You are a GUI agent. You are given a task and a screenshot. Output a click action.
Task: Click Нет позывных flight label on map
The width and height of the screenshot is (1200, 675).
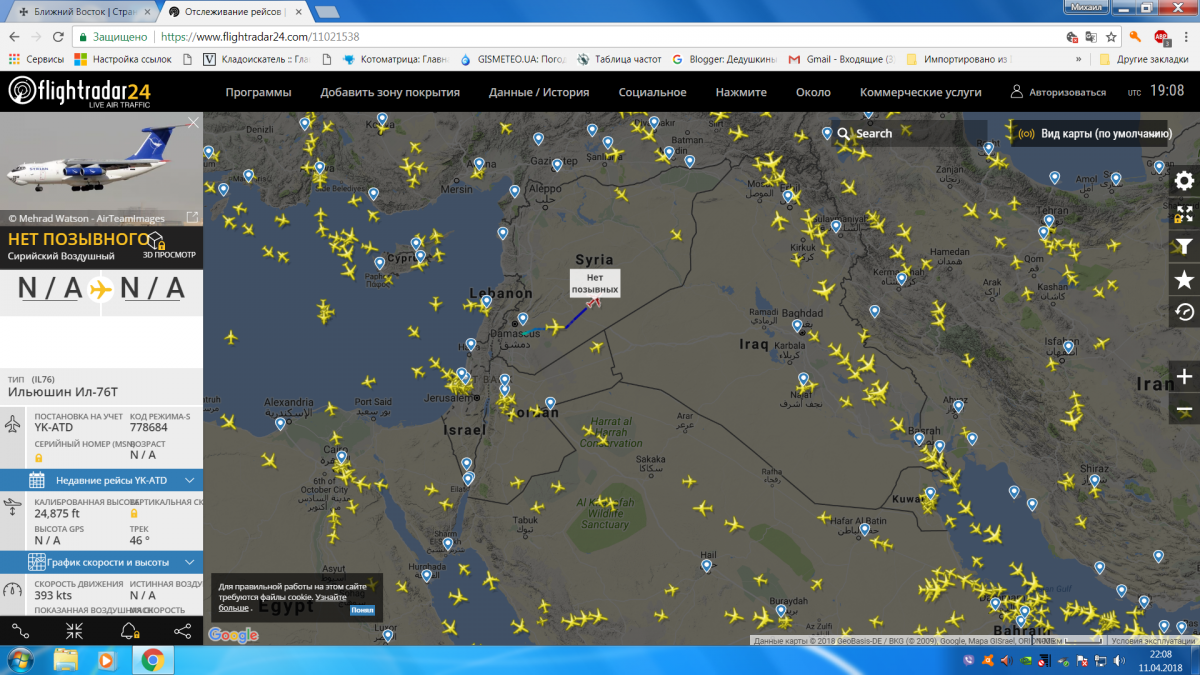pos(595,283)
